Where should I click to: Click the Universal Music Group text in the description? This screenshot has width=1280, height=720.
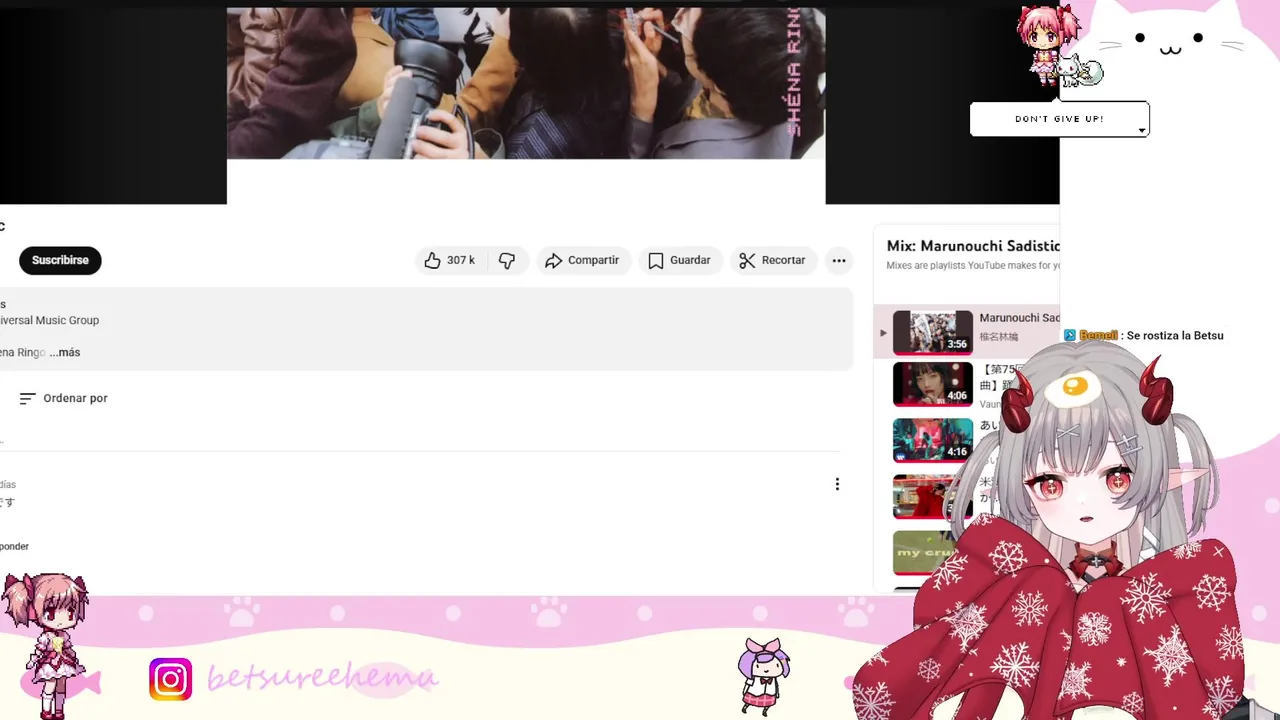50,320
